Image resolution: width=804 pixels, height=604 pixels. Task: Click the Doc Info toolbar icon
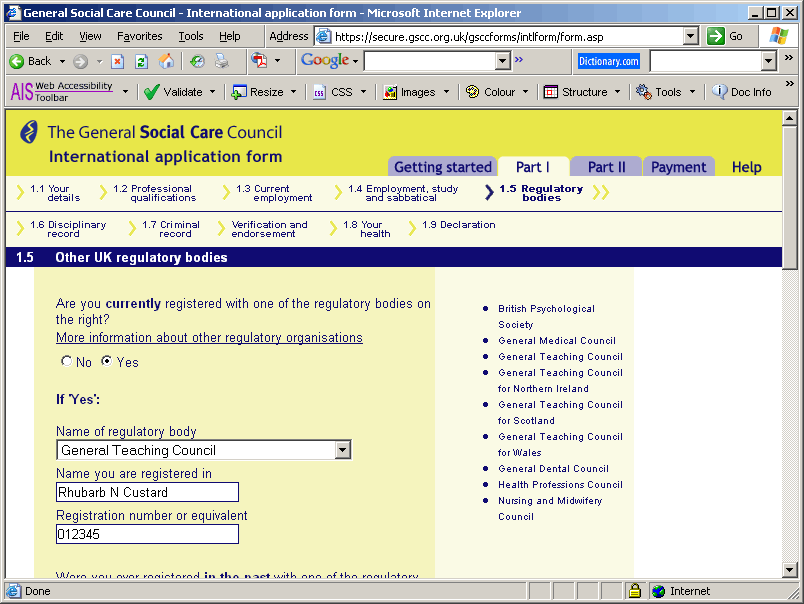[x=719, y=92]
